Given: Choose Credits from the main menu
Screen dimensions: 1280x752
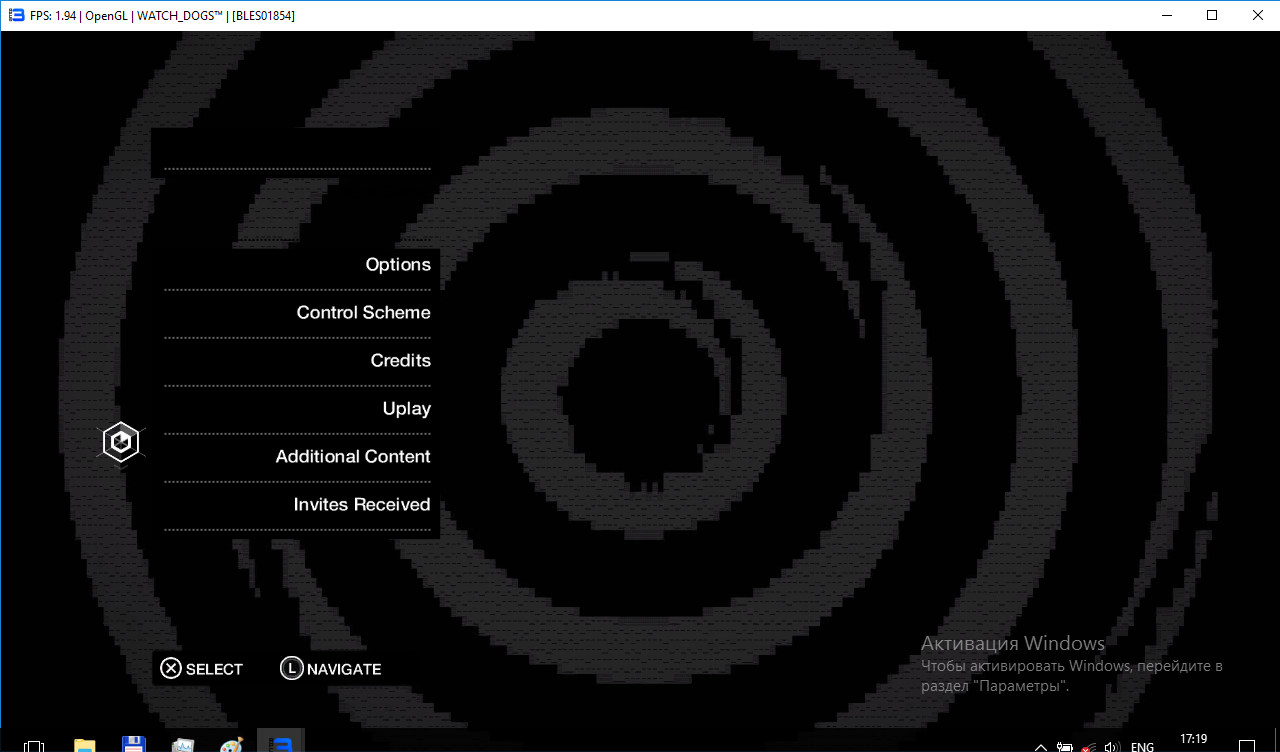Looking at the screenshot, I should pyautogui.click(x=400, y=361).
